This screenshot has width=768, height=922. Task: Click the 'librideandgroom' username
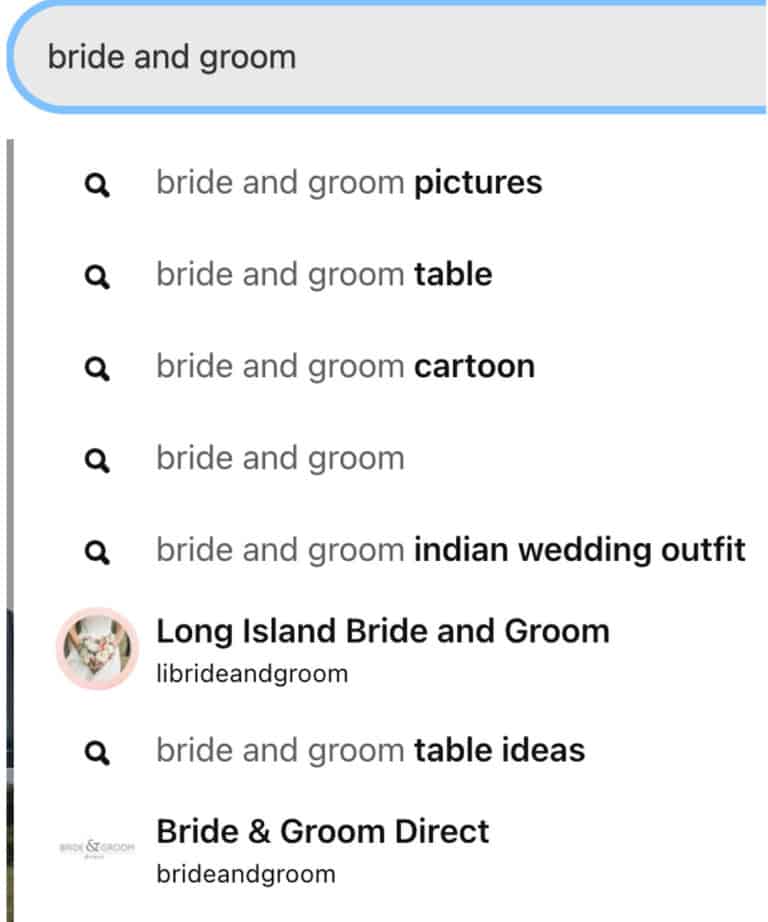tap(252, 674)
